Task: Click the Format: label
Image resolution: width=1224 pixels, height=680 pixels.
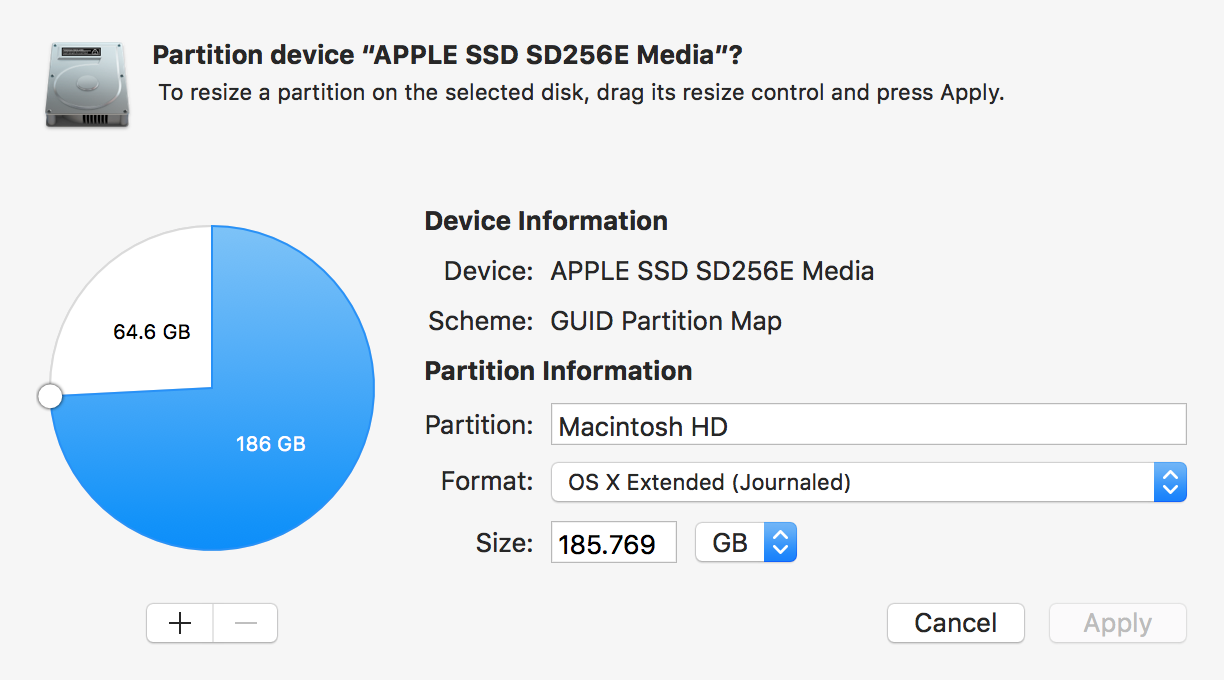Action: [x=487, y=481]
